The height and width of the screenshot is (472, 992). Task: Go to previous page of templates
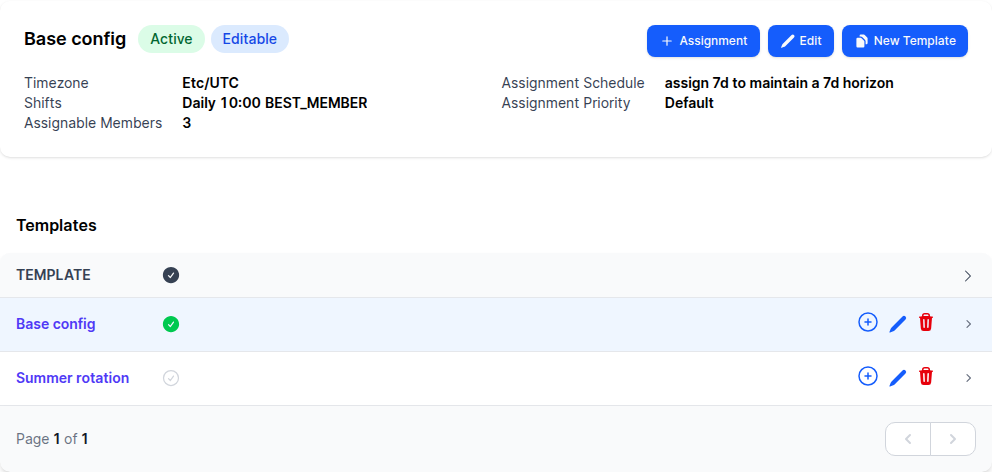908,439
